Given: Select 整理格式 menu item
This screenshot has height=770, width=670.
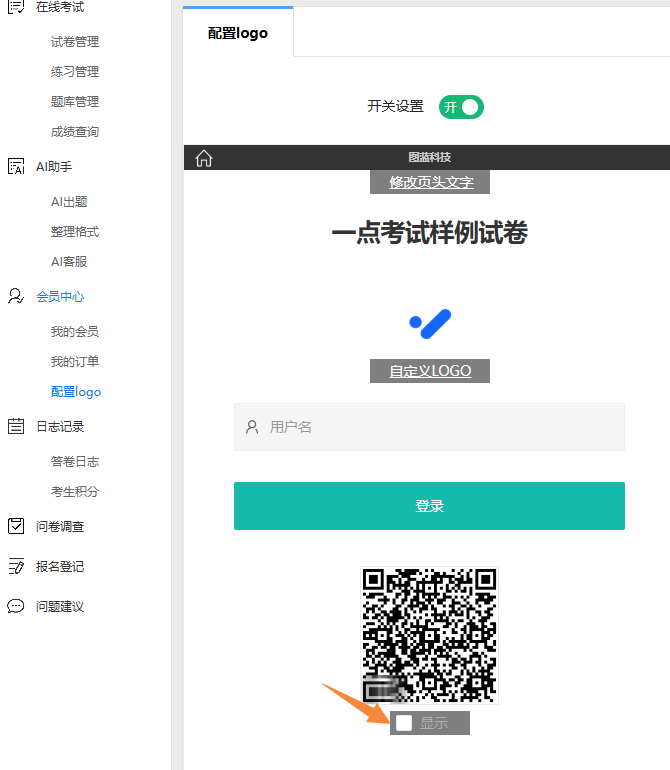Looking at the screenshot, I should (x=75, y=232).
